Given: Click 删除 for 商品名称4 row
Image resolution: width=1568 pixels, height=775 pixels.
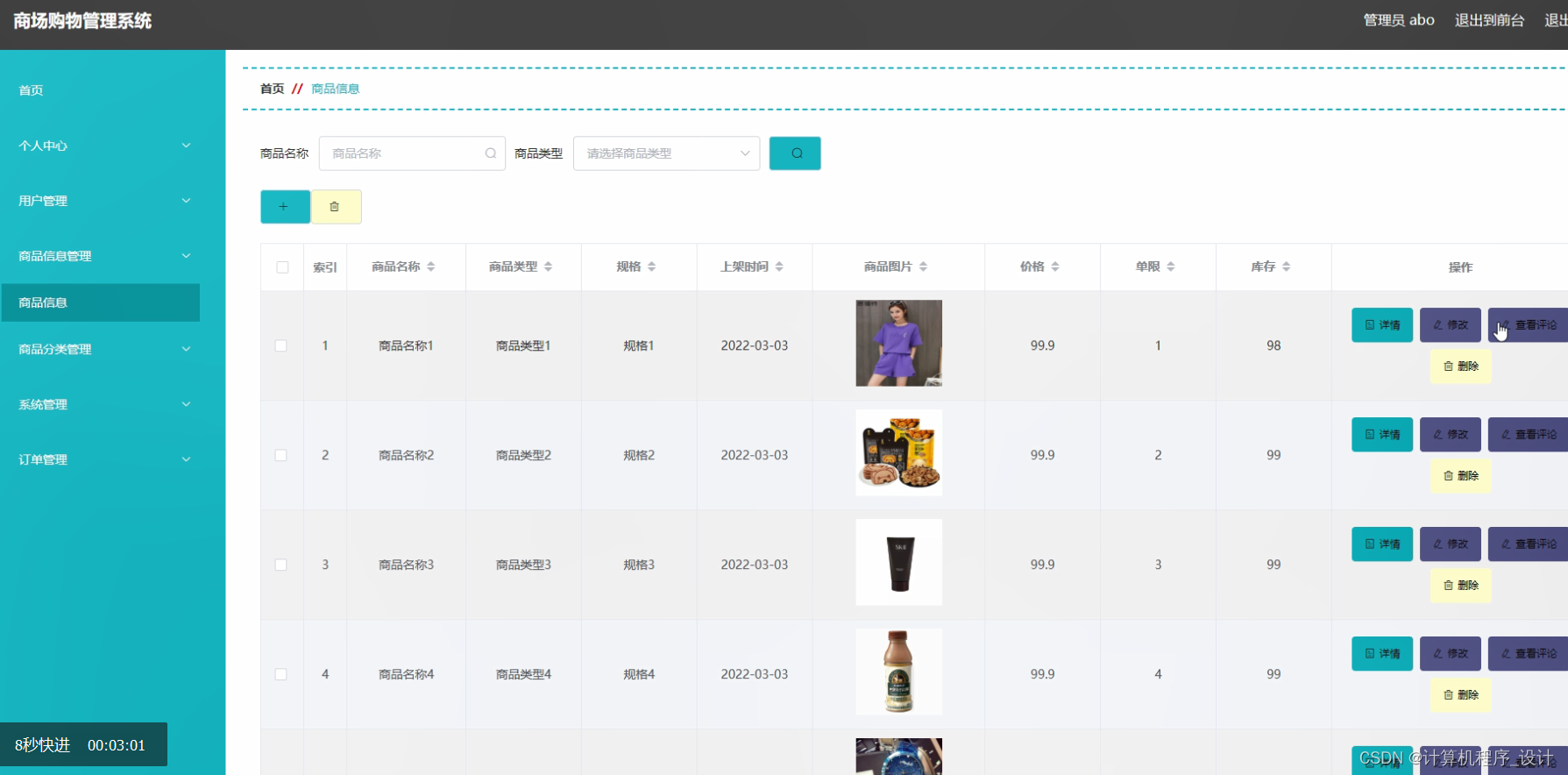Looking at the screenshot, I should pos(1461,695).
